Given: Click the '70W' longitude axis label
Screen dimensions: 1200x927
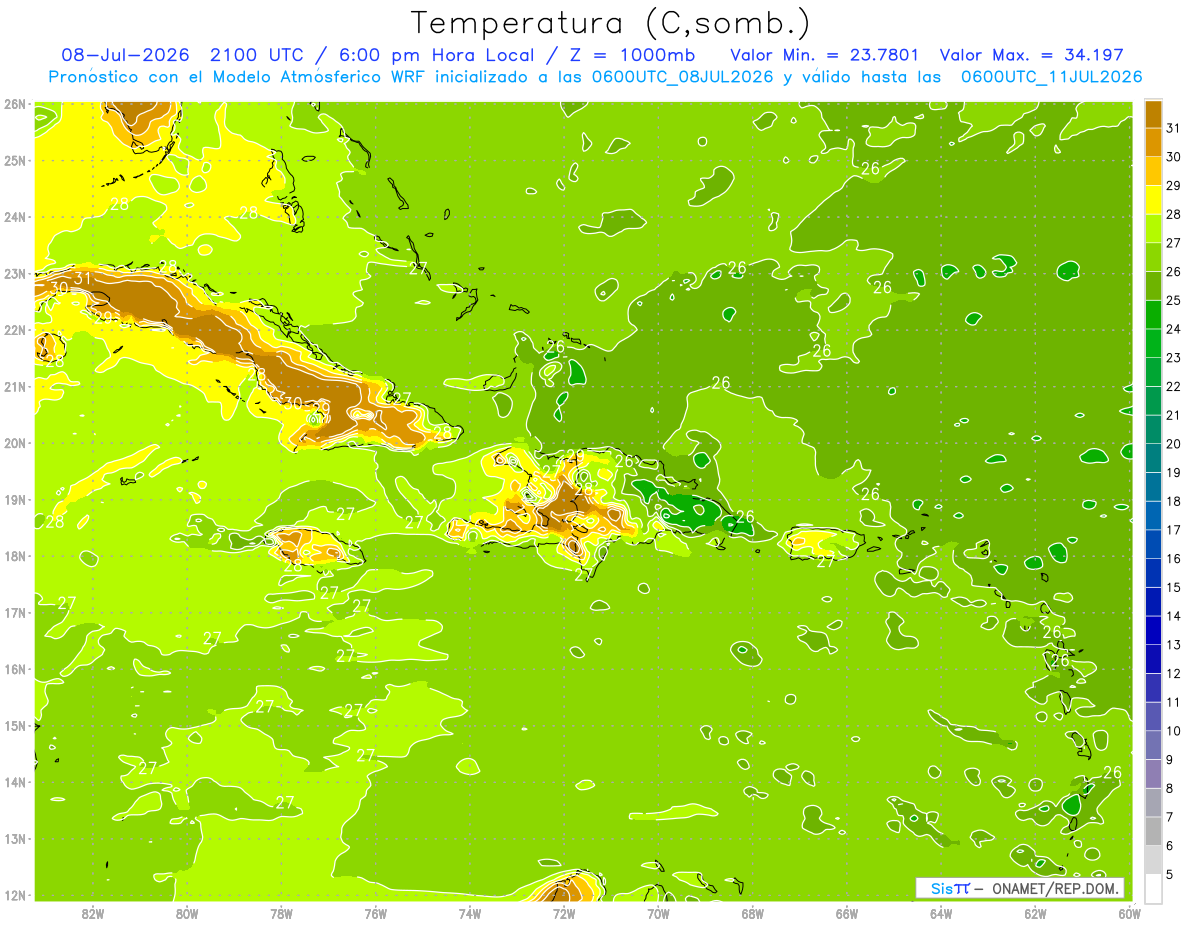Looking at the screenshot, I should click(x=658, y=913).
